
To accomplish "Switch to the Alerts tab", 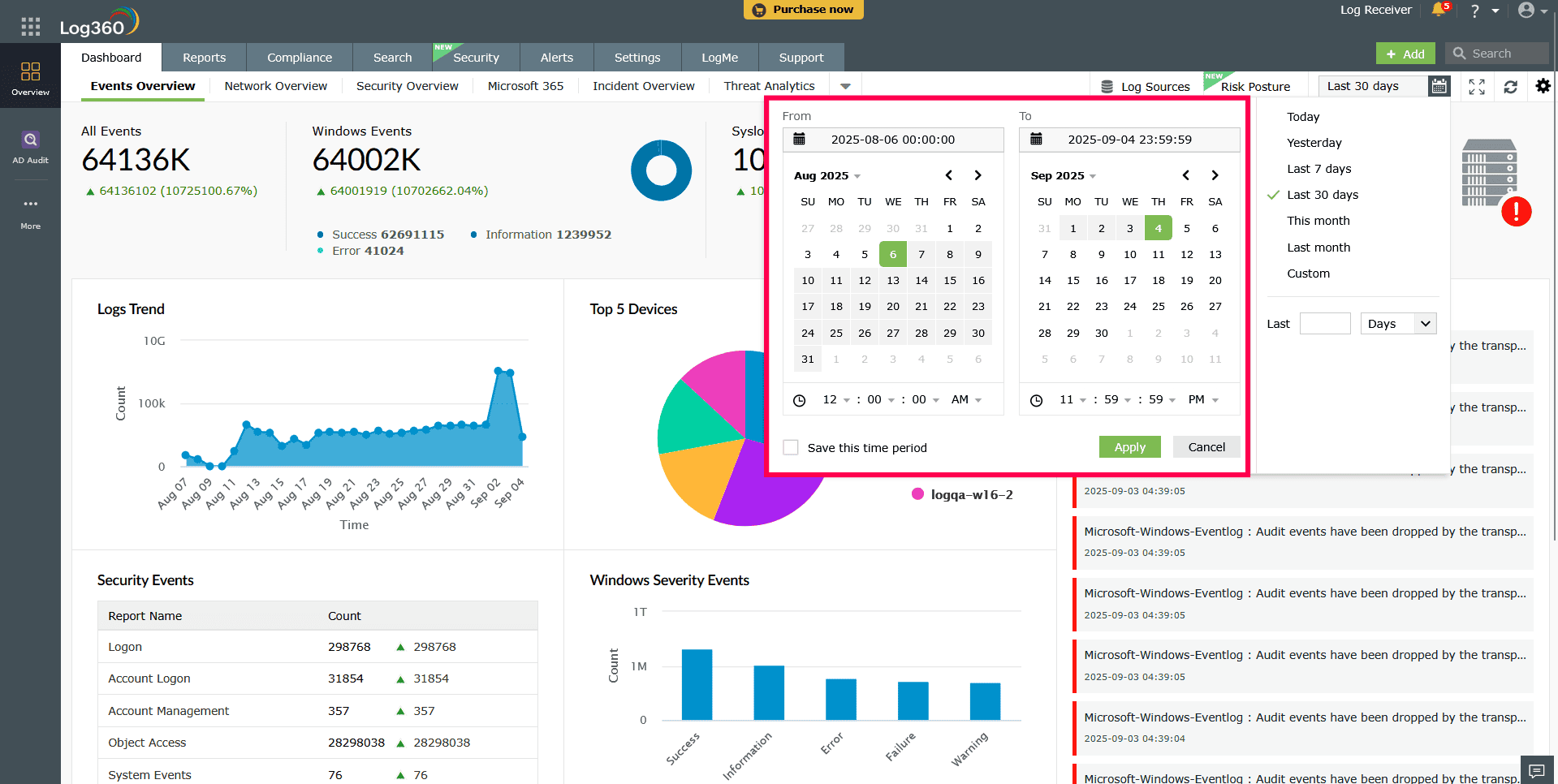I will (x=557, y=58).
